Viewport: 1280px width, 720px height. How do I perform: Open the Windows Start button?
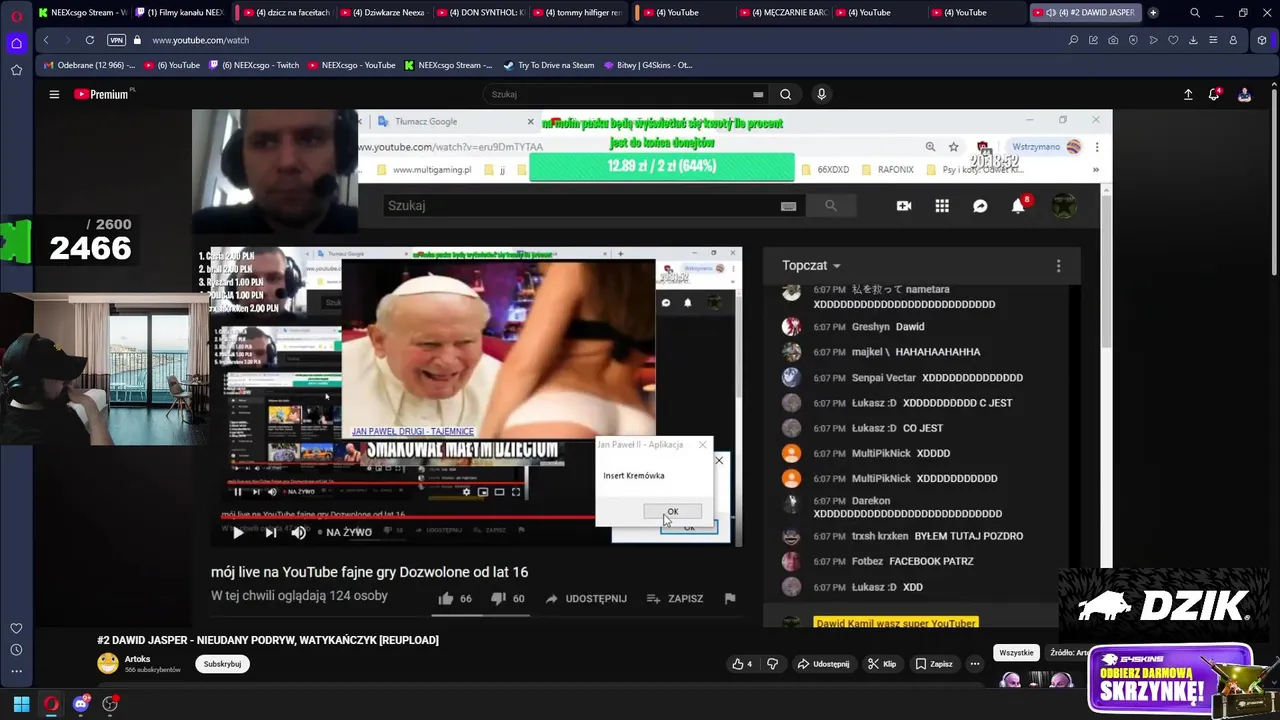[x=21, y=704]
